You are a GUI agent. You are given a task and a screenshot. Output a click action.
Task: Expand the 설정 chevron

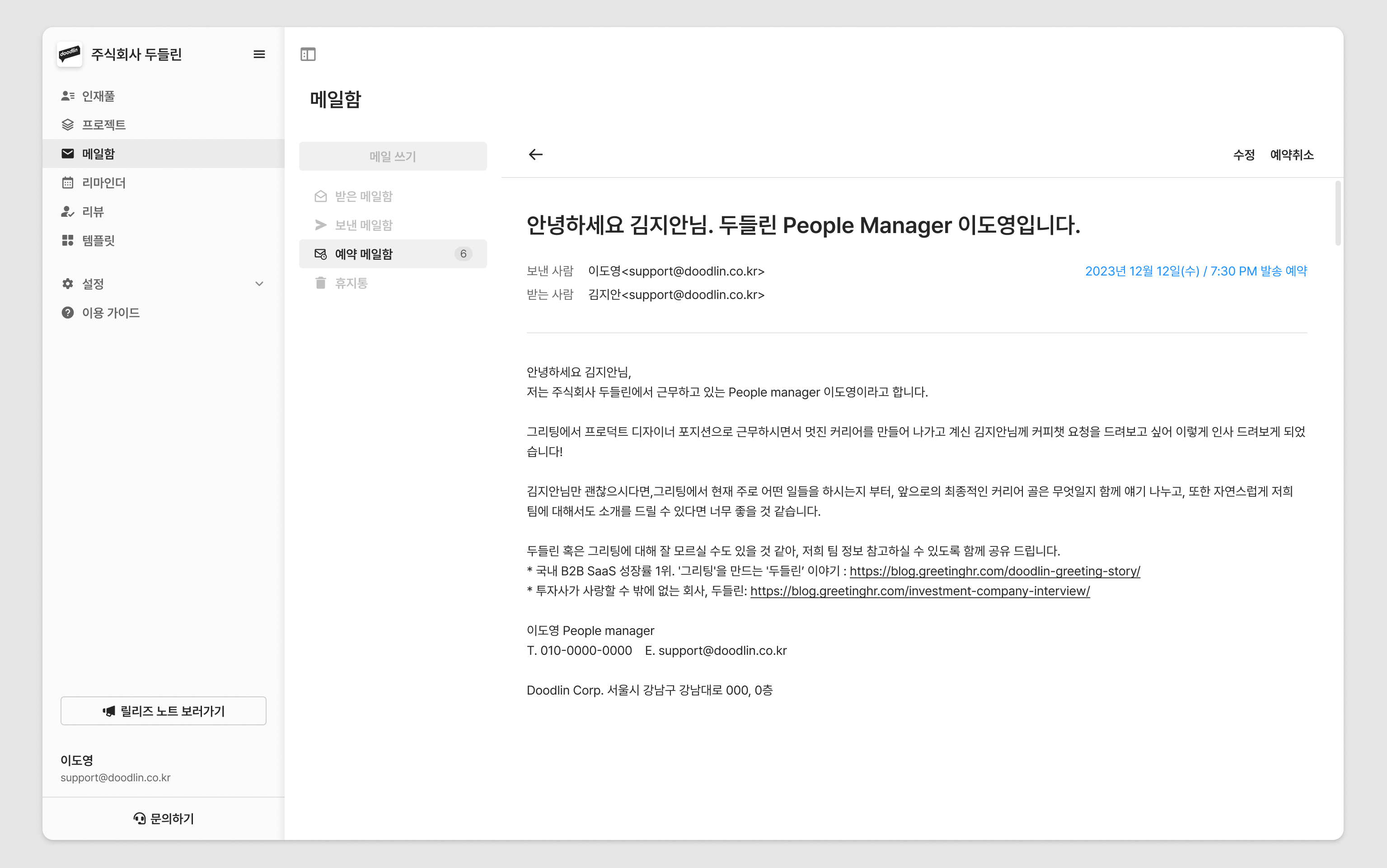pyautogui.click(x=259, y=284)
